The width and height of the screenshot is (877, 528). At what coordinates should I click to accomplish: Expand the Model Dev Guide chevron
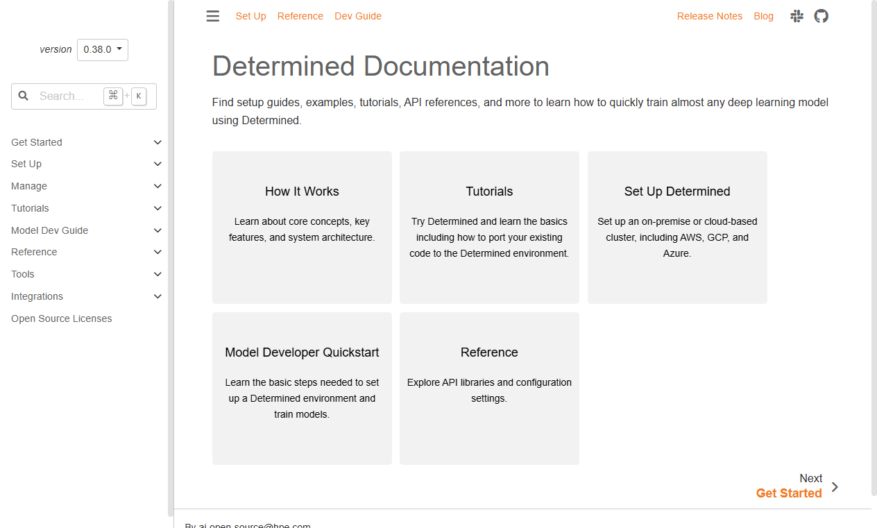tap(158, 230)
